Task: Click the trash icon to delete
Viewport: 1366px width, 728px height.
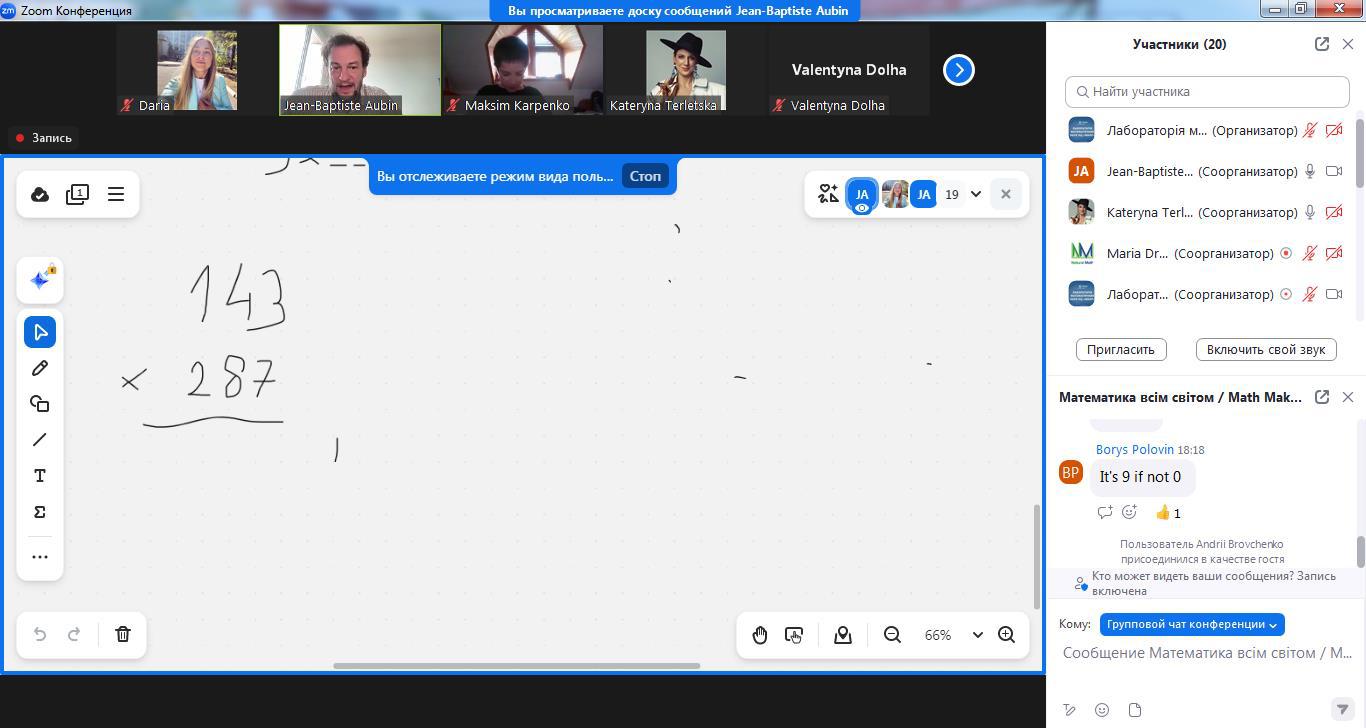Action: pos(123,635)
